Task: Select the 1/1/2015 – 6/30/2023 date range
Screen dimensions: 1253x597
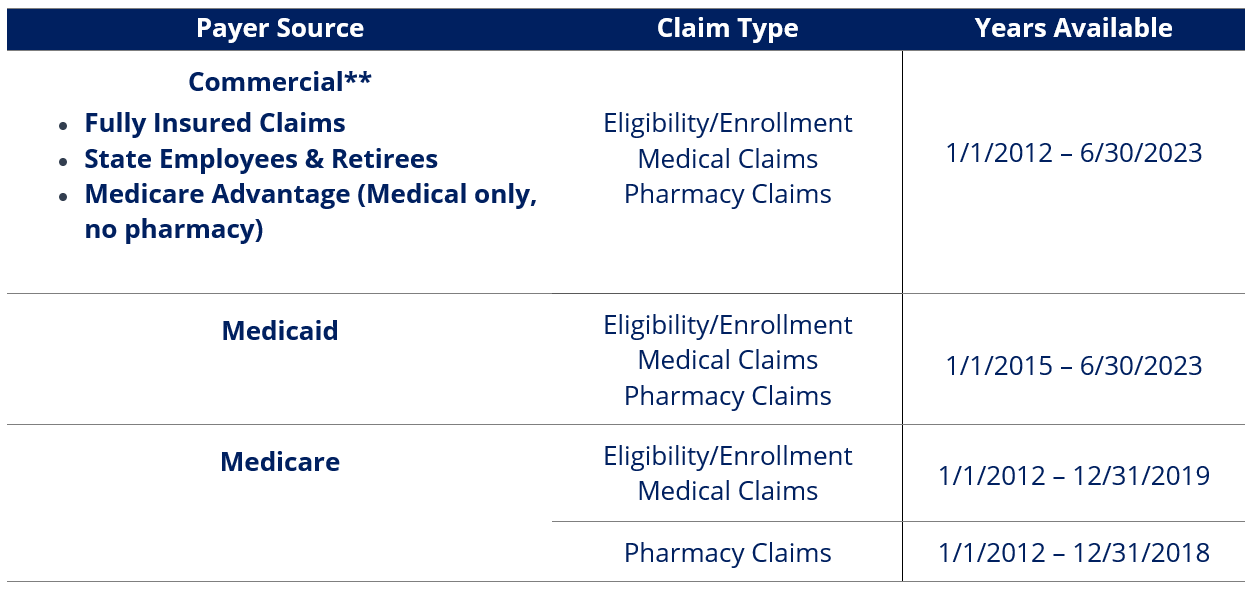Action: tap(1073, 366)
